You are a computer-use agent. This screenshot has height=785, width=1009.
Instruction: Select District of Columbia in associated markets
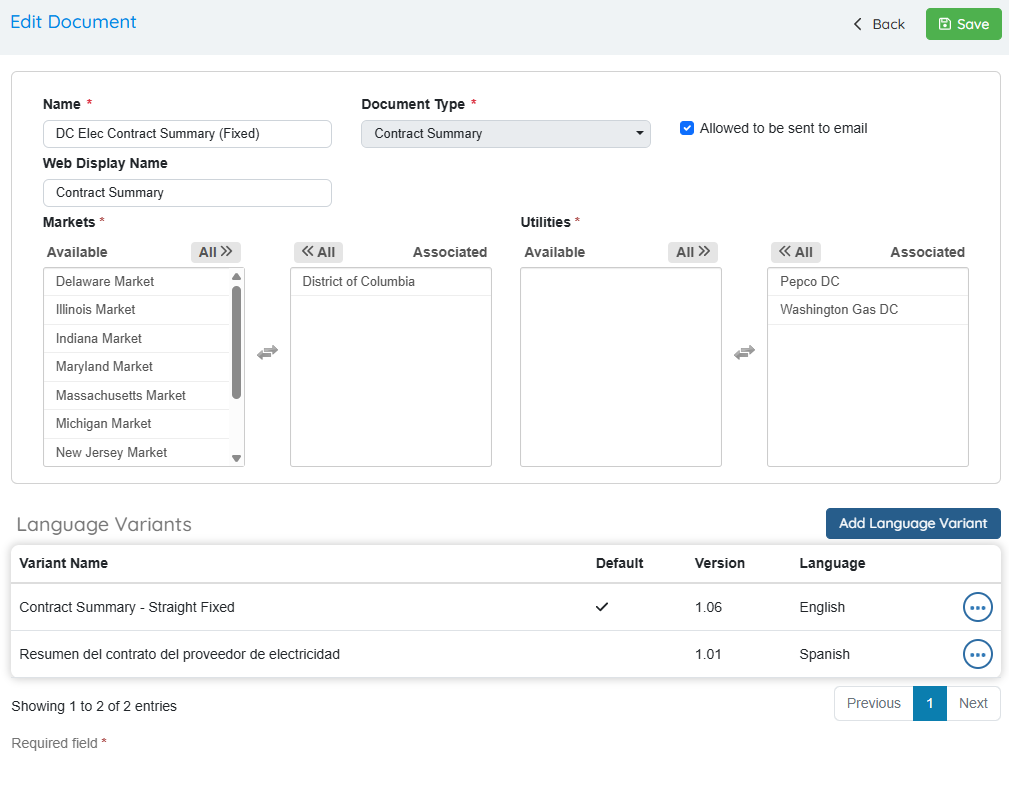[x=391, y=282]
